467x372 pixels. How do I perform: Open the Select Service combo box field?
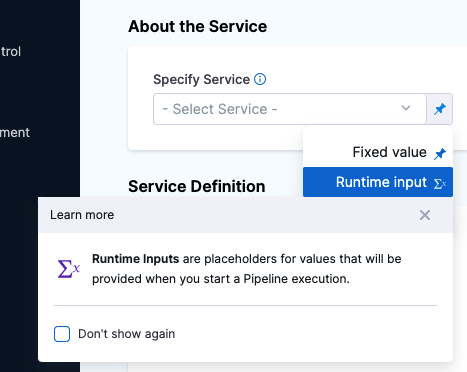click(290, 109)
